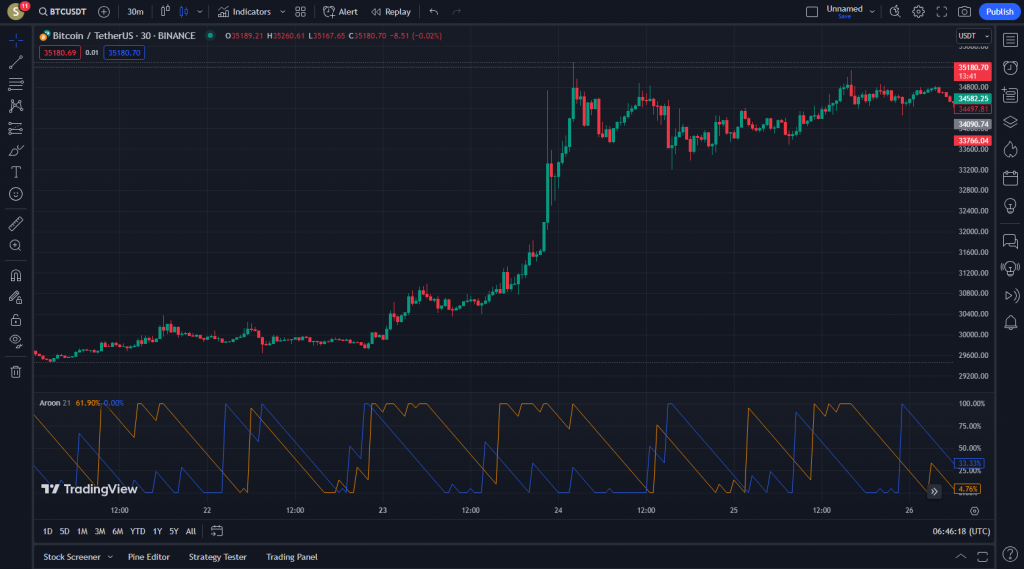This screenshot has width=1024, height=569.
Task: Open the Text annotation tool
Action: [x=16, y=172]
